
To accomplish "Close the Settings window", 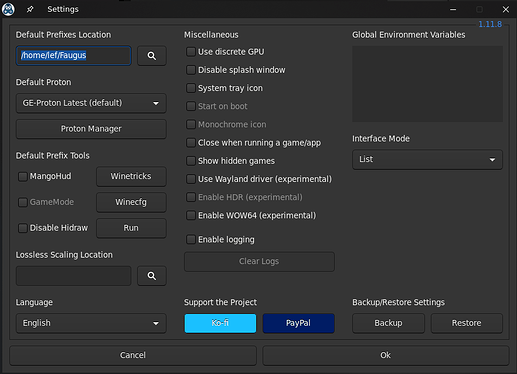I will [506, 9].
